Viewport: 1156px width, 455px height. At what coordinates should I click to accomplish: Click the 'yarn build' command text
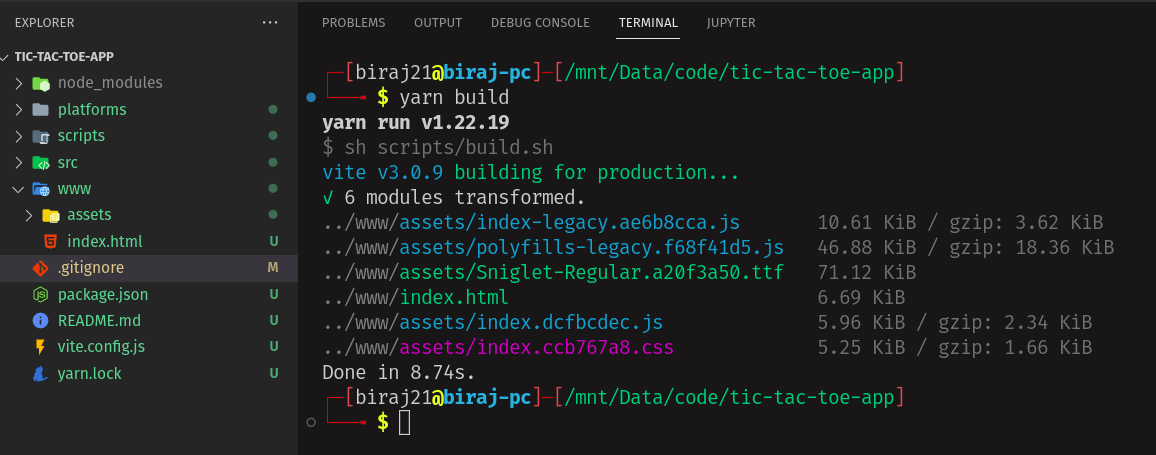pos(454,97)
